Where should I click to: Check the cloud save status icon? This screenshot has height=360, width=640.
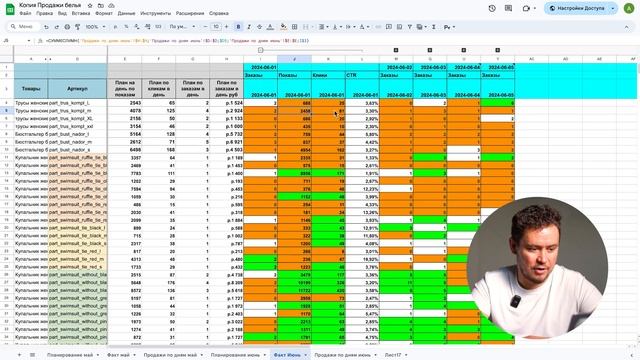(x=111, y=6)
